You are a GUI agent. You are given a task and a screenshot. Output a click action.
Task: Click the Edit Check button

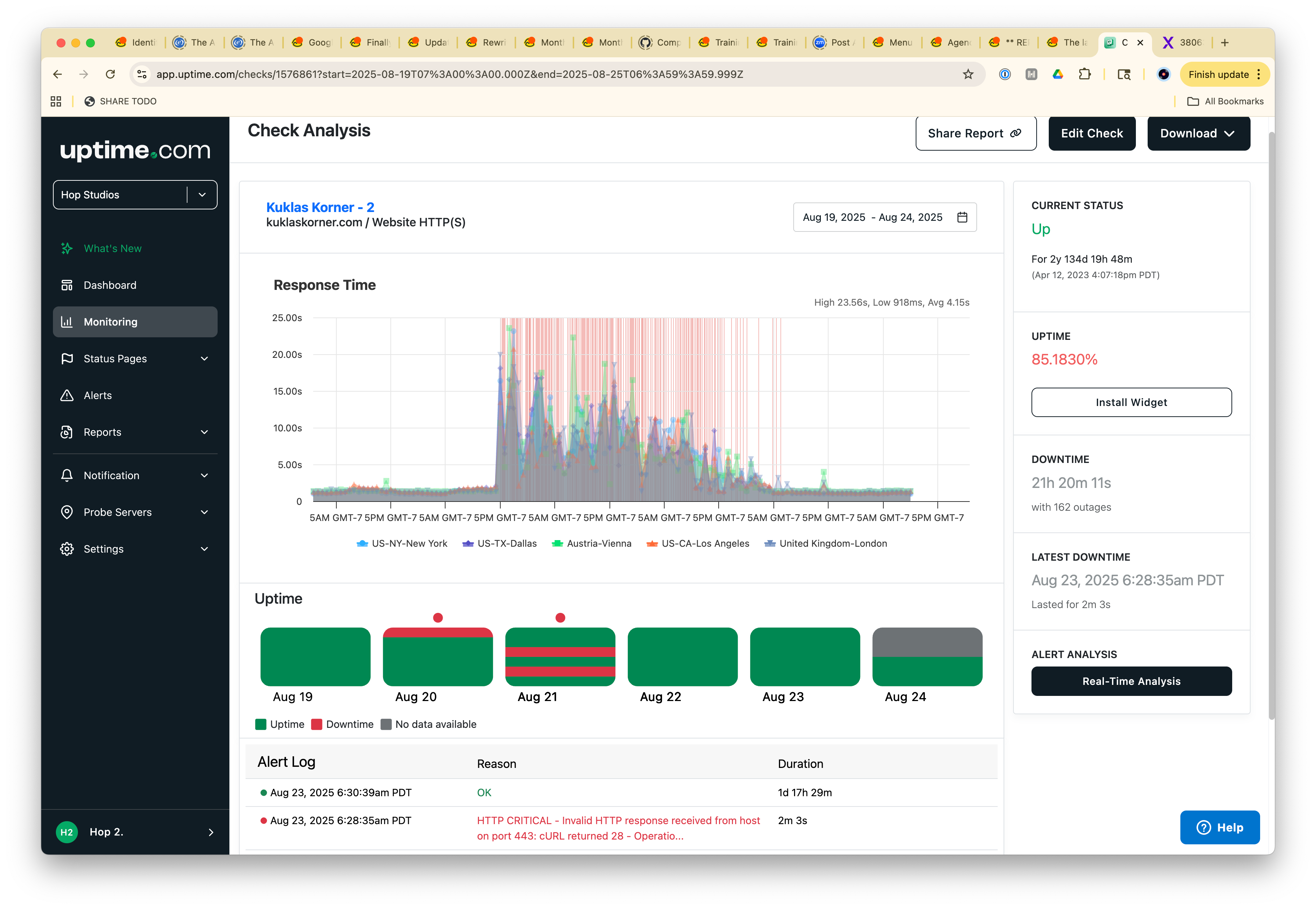[1091, 133]
